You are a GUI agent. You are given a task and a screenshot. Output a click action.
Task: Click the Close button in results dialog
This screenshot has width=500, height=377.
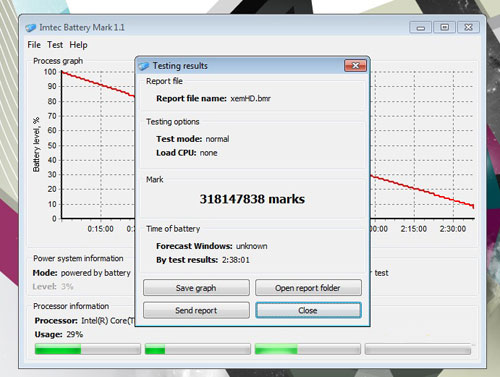(308, 310)
